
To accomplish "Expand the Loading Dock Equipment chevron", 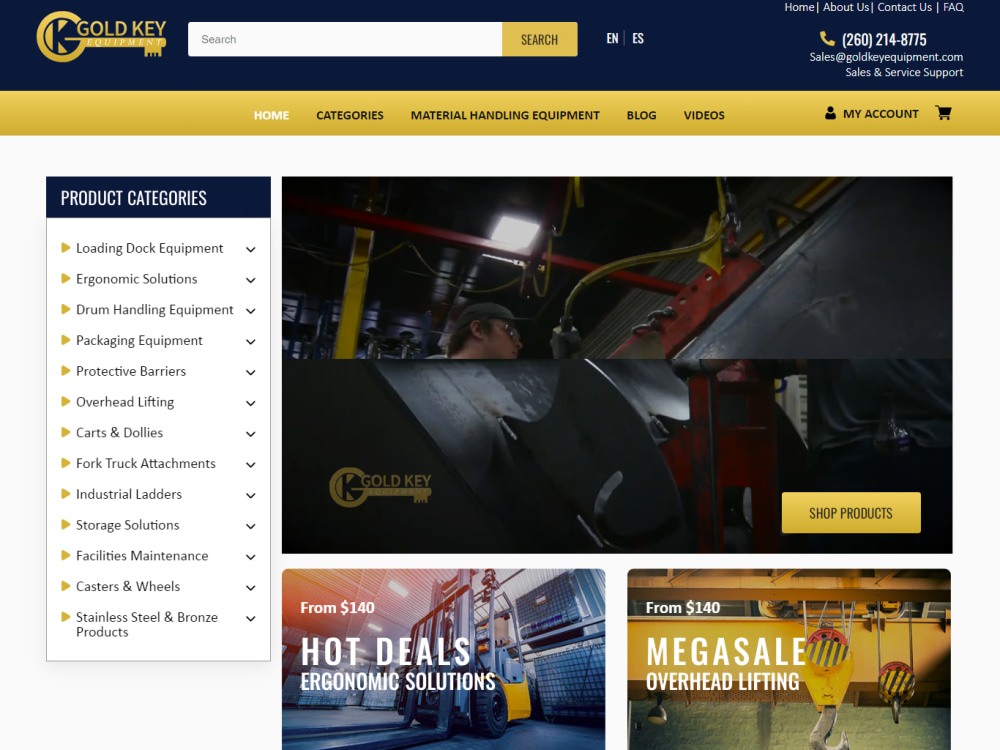I will click(x=251, y=249).
